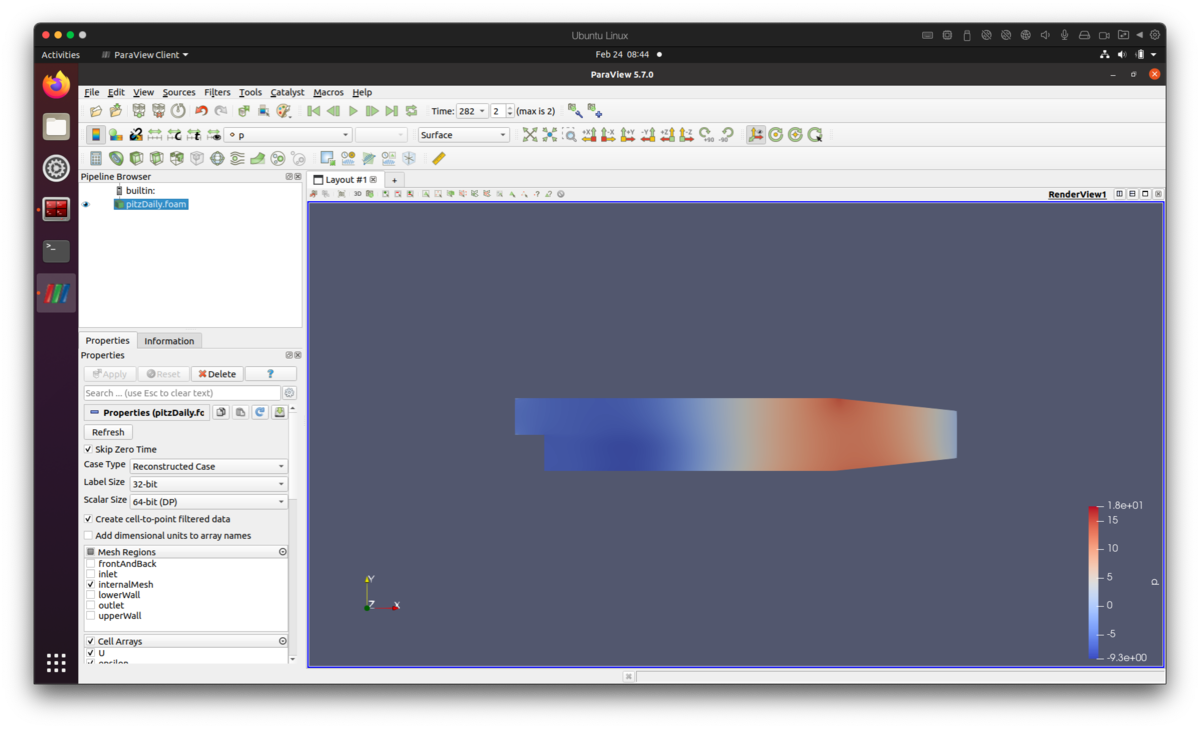Click the help question mark button
The image size is (1200, 729).
point(270,374)
